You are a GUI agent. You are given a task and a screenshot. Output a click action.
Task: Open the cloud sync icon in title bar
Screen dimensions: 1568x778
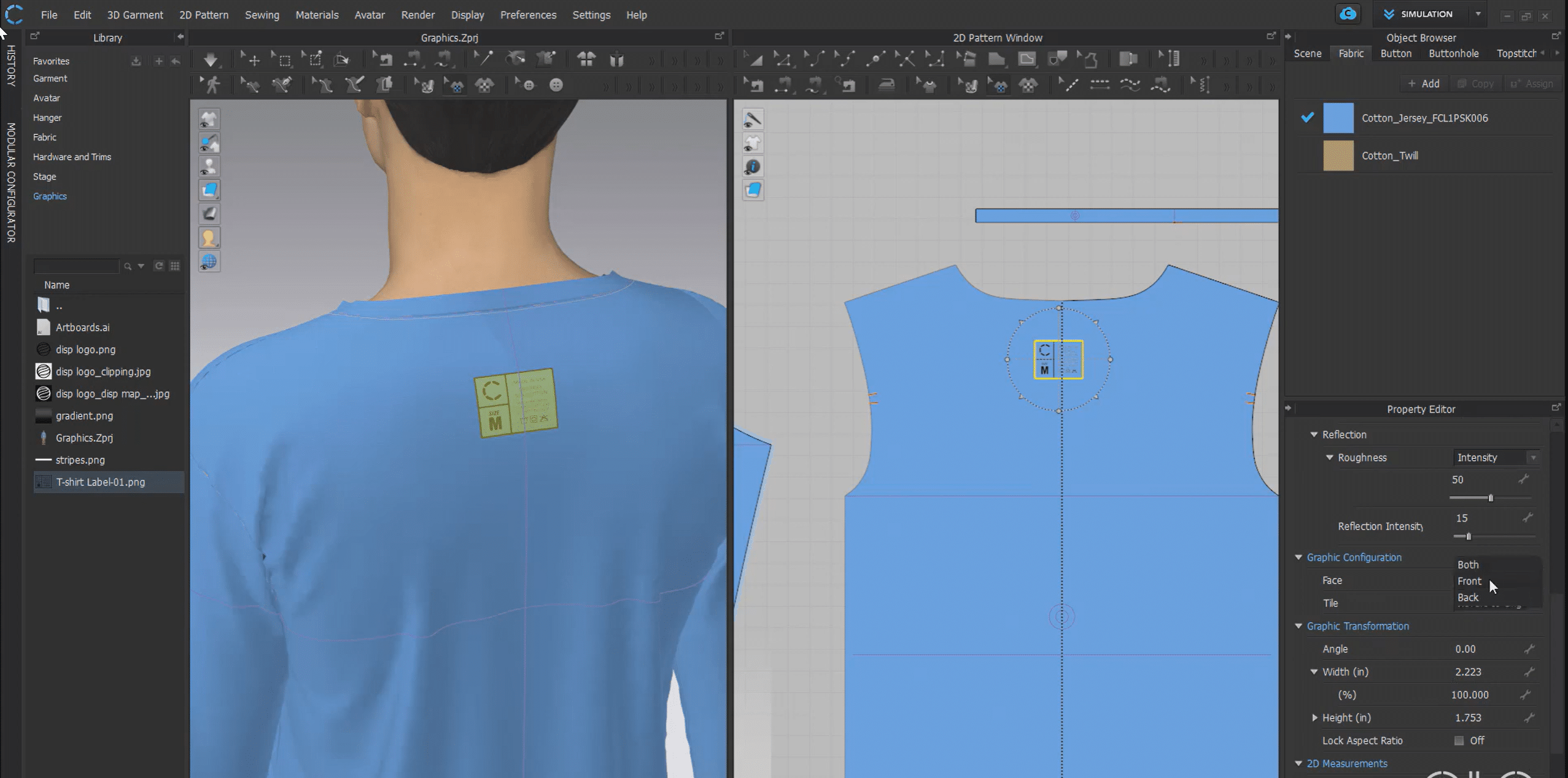tap(1348, 14)
